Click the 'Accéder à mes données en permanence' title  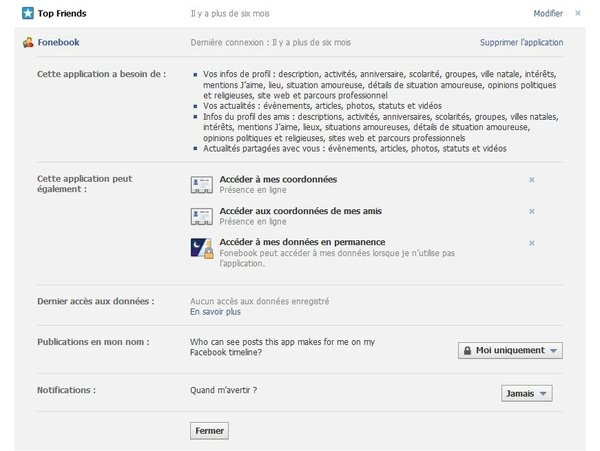[x=302, y=242]
